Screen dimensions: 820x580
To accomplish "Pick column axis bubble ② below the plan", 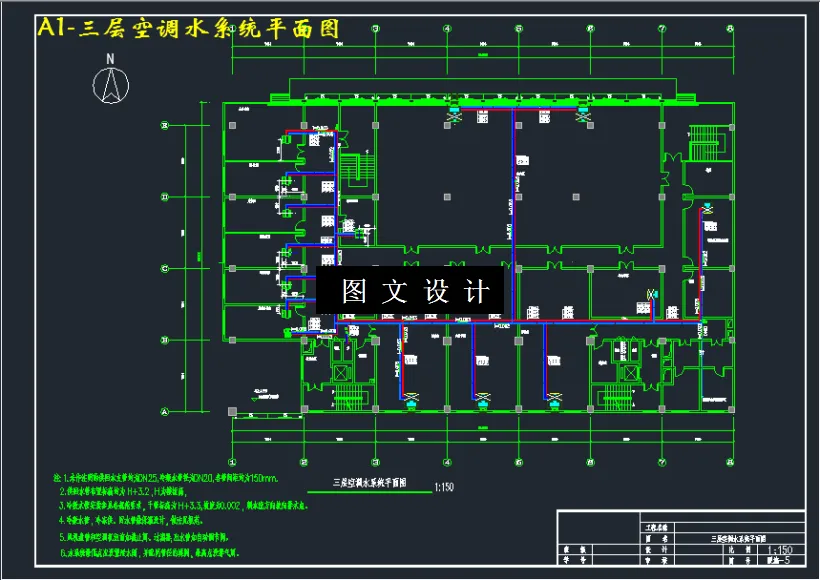I will [304, 462].
